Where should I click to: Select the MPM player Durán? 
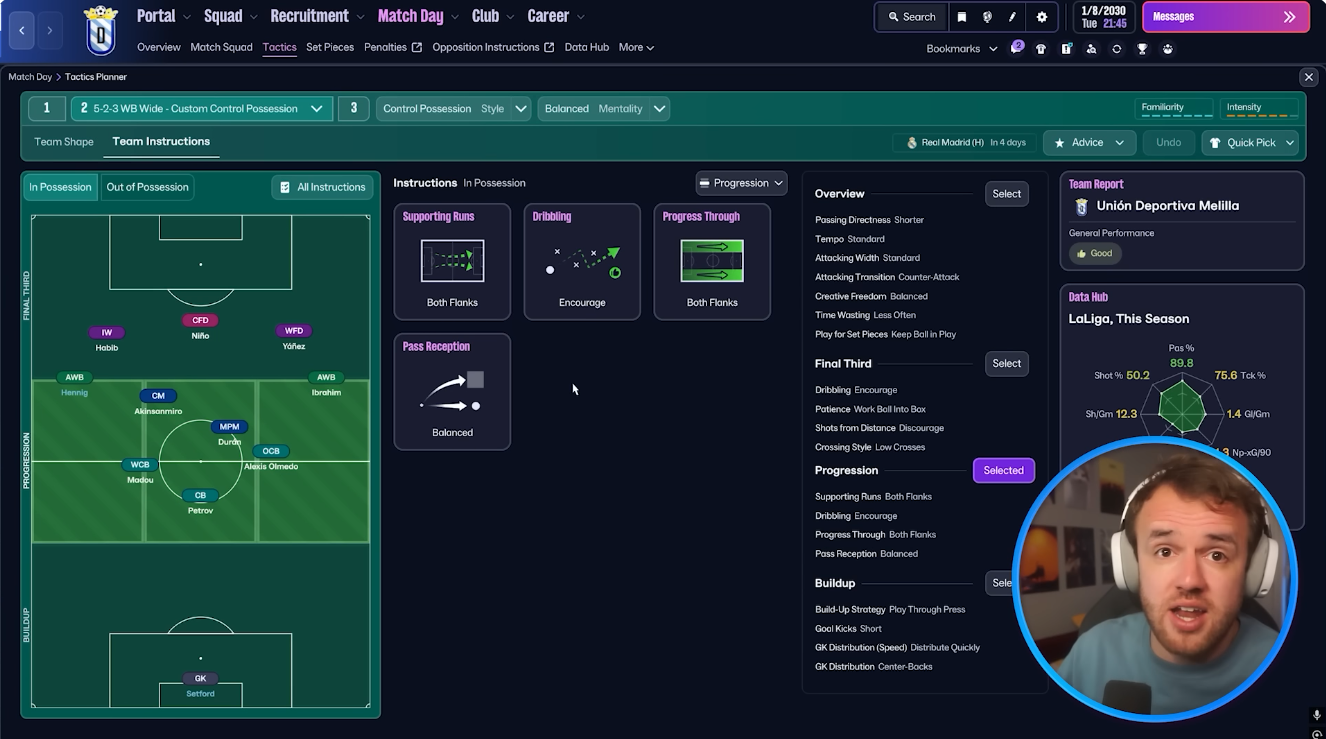(229, 433)
